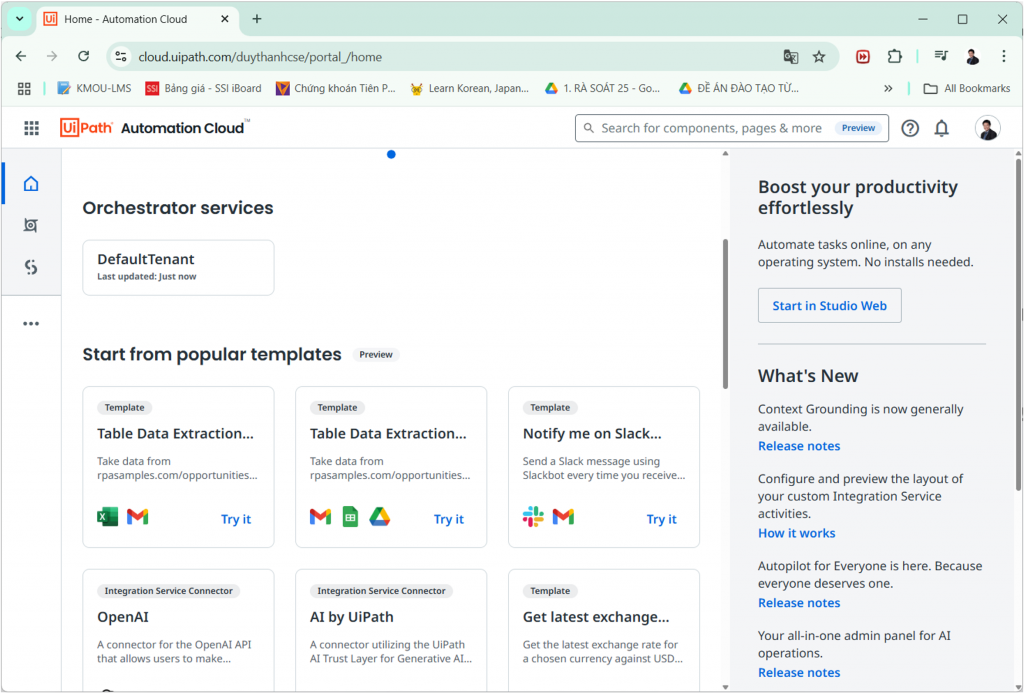Click the UiPath Automation Cloud logo
This screenshot has height=694, width=1024.
coord(155,128)
